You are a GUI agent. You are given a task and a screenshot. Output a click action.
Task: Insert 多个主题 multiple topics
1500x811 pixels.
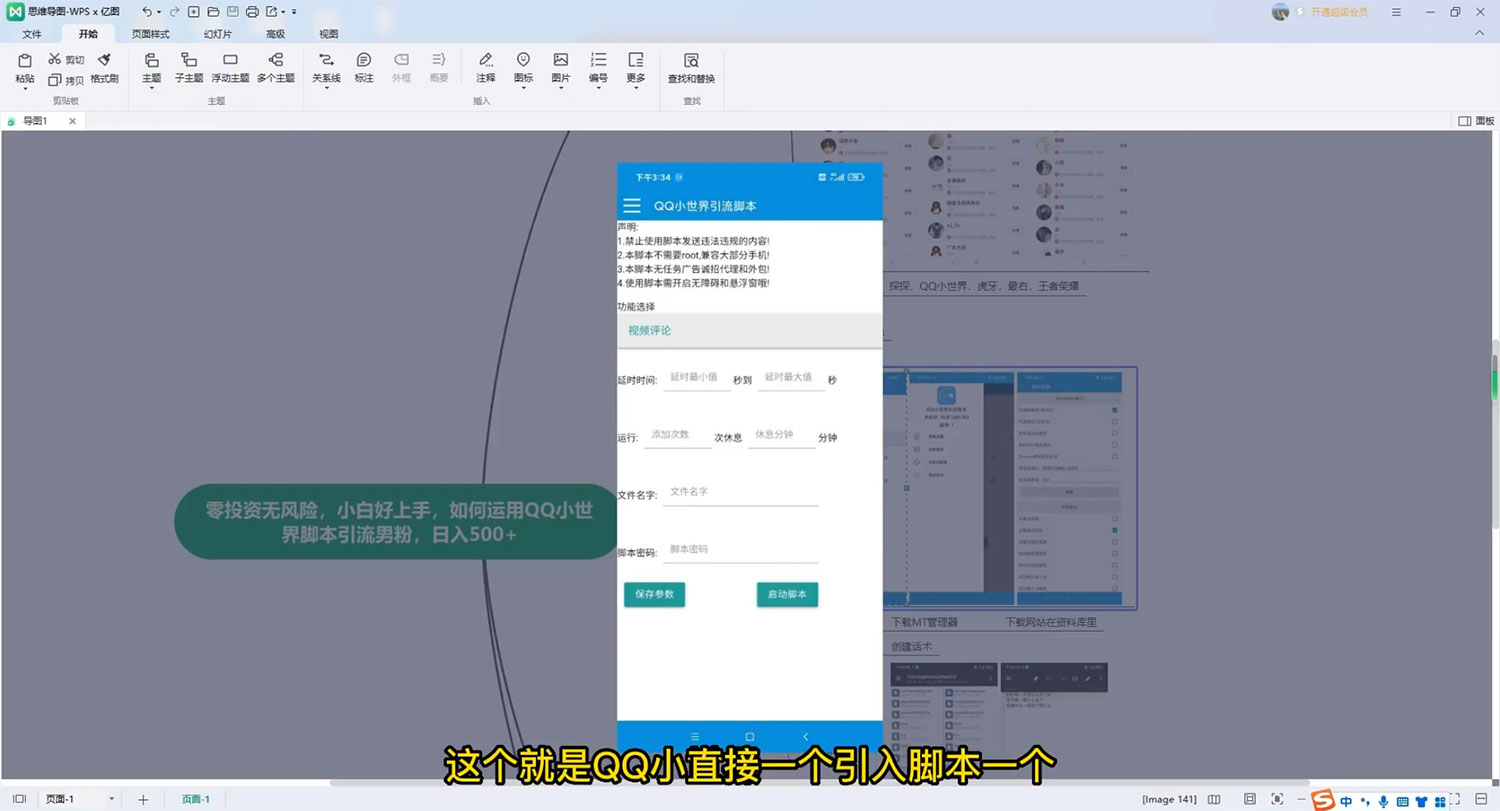[276, 68]
